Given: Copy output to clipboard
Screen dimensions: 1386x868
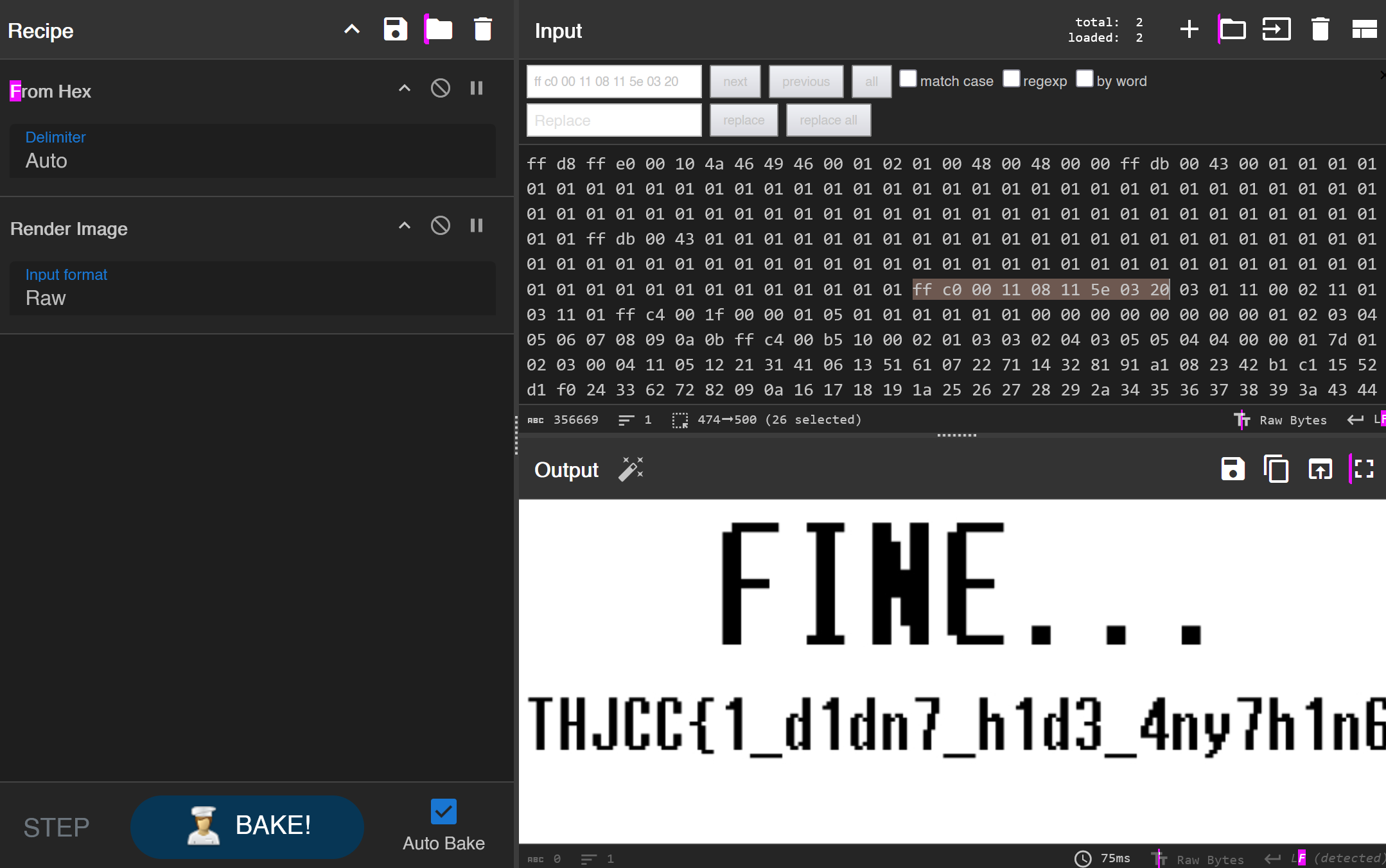Looking at the screenshot, I should point(1276,469).
